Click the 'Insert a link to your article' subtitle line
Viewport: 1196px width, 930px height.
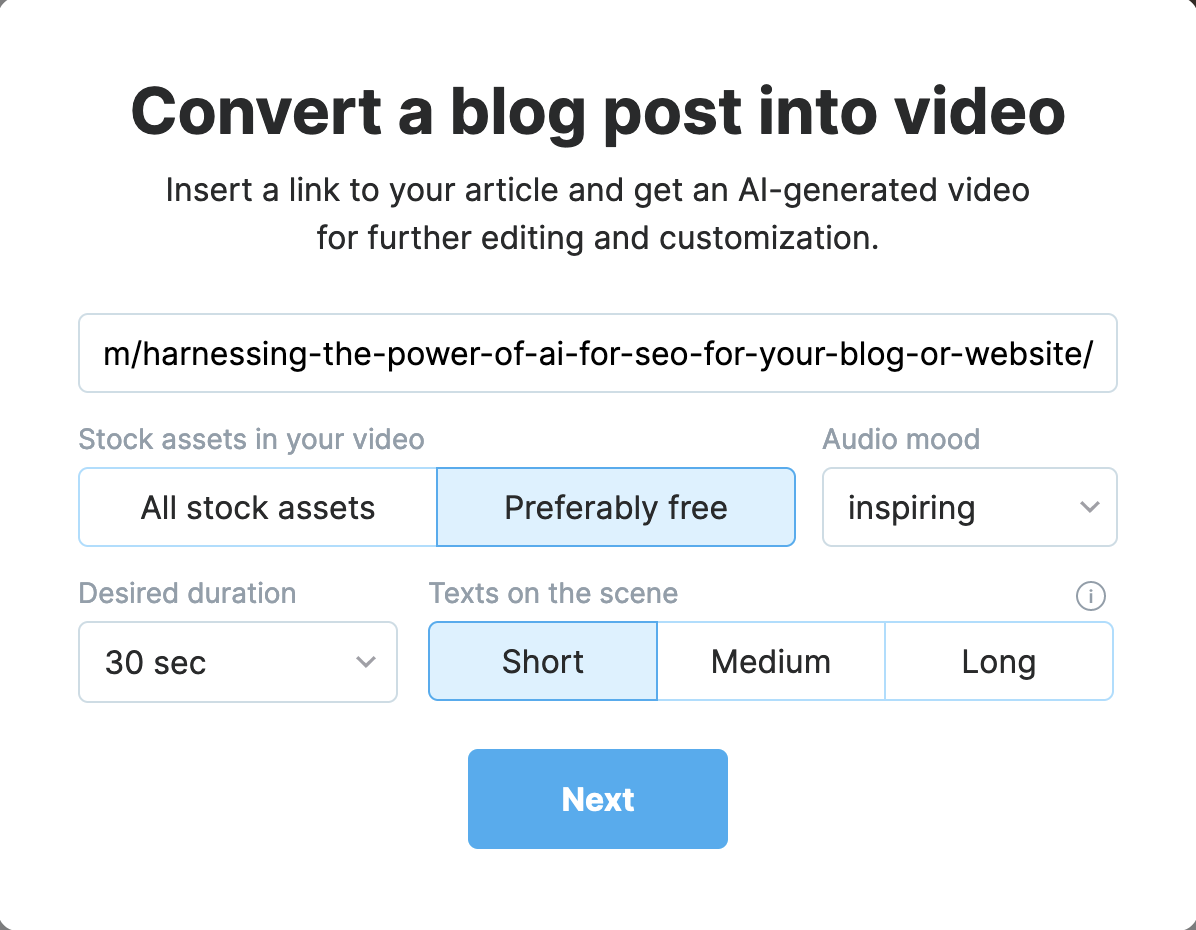coord(598,190)
